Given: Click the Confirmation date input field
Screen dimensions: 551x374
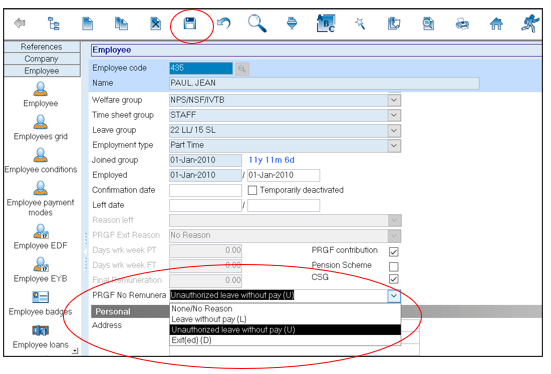Looking at the screenshot, I should [205, 190].
